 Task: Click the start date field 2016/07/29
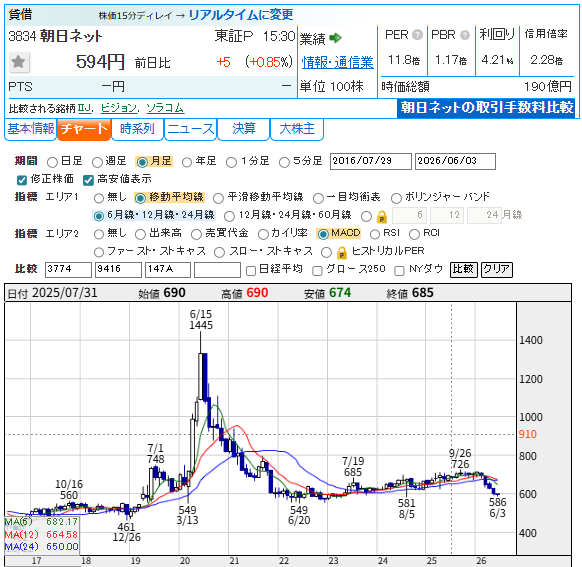click(370, 161)
